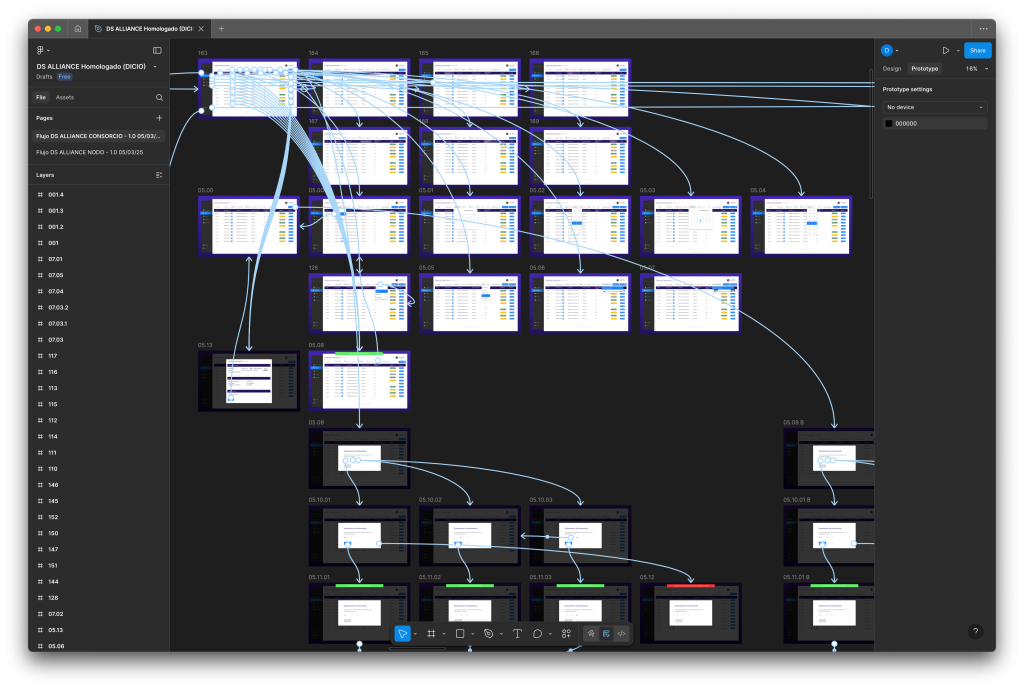This screenshot has width=1024, height=689.
Task: Open the Pen tool dropdown arrow
Action: pyautogui.click(x=502, y=634)
